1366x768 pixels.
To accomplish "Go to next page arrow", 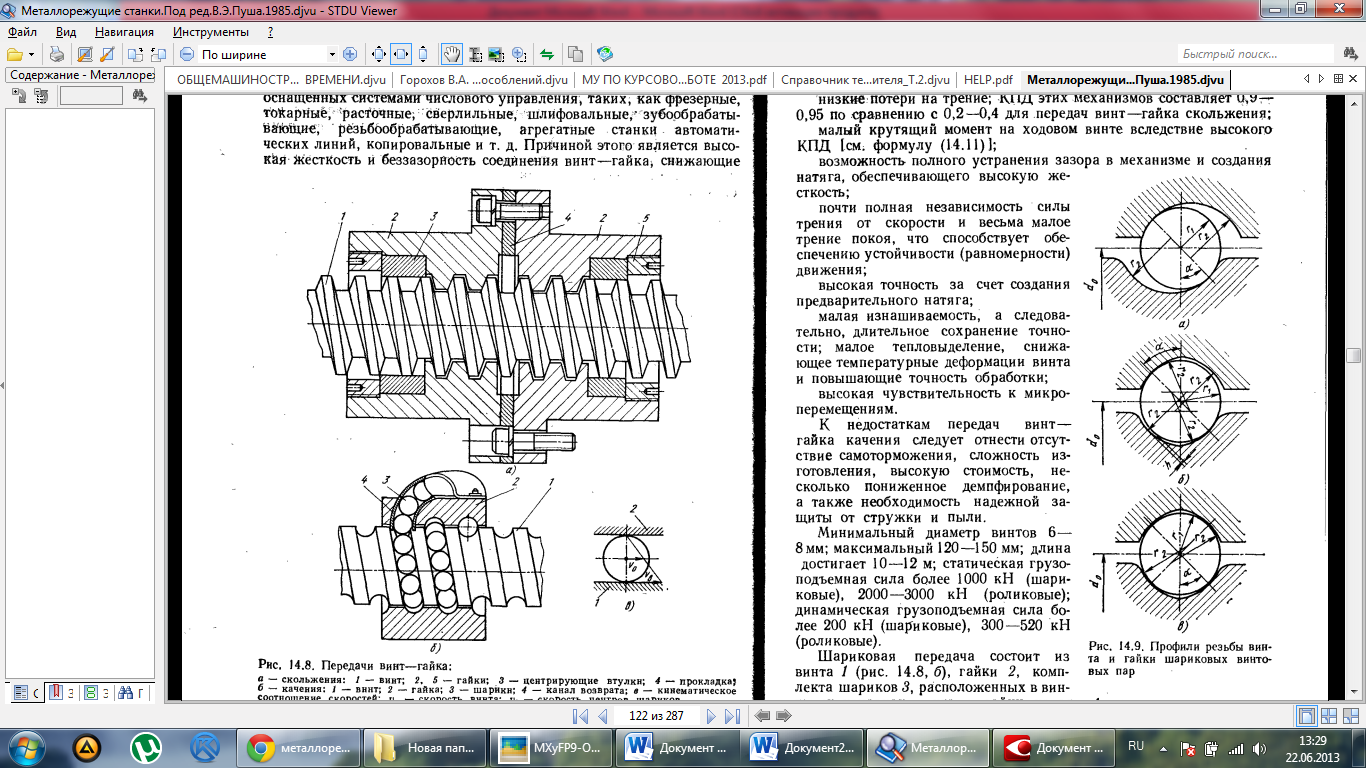I will click(710, 716).
